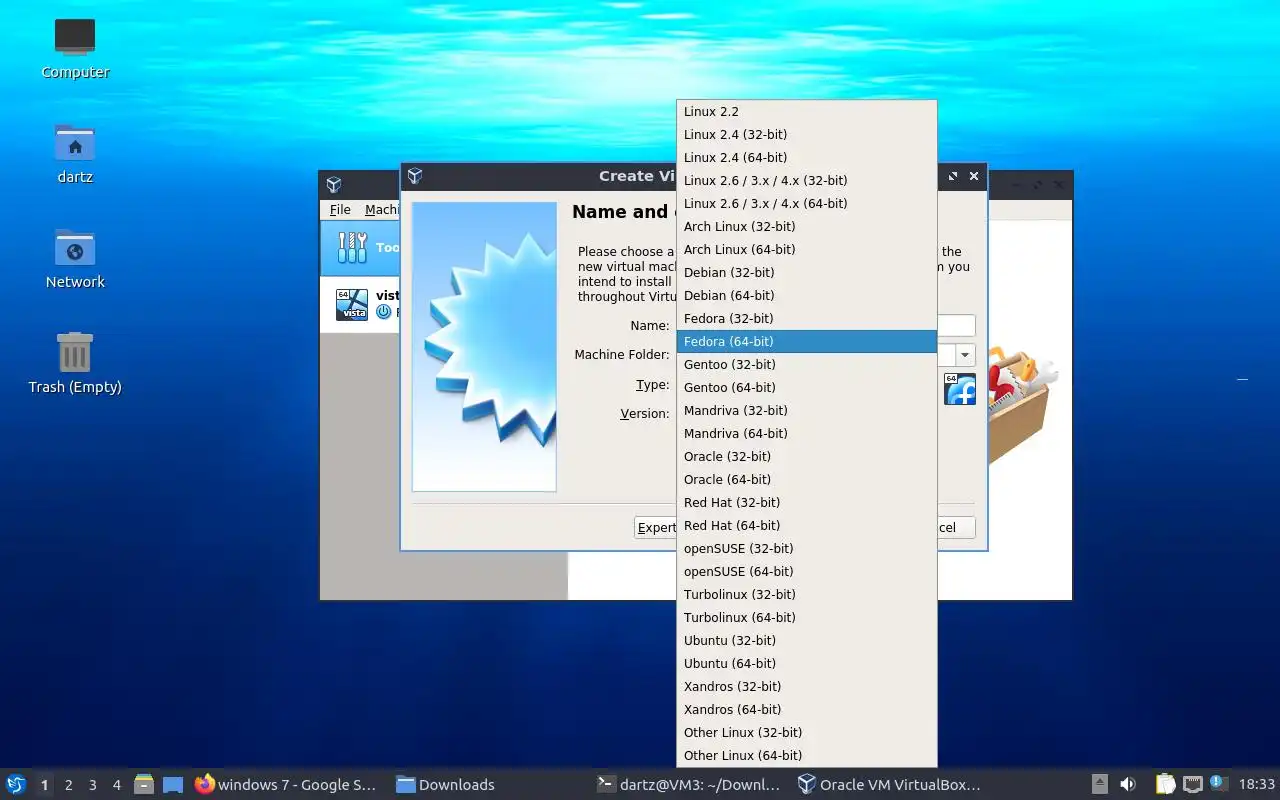This screenshot has width=1280, height=800.
Task: Open the clipboard tray icon
Action: pos(1165,785)
